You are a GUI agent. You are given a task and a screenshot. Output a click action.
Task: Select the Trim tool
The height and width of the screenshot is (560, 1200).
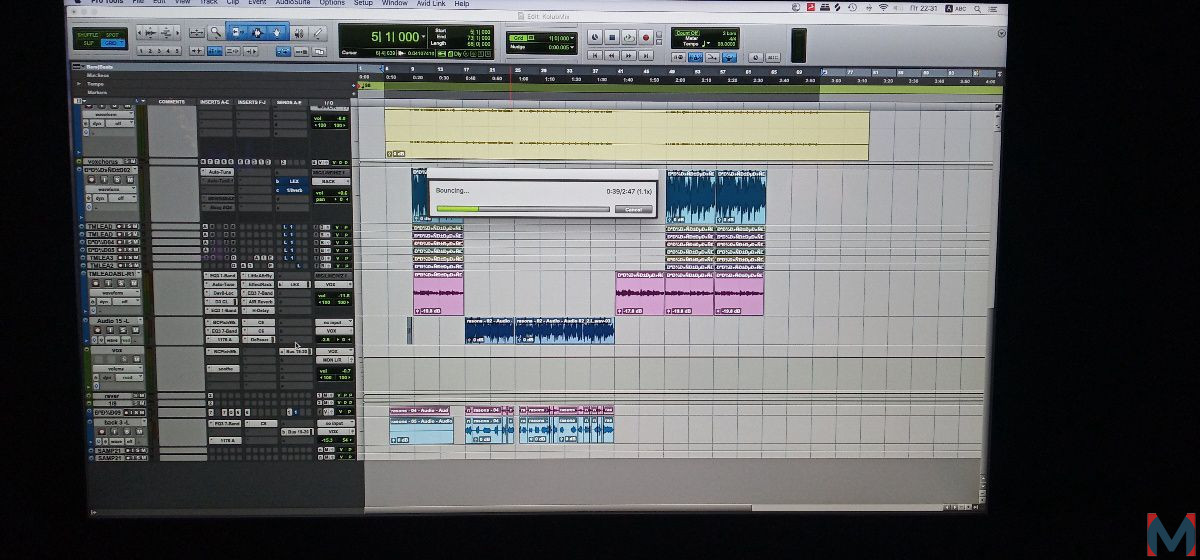click(237, 33)
